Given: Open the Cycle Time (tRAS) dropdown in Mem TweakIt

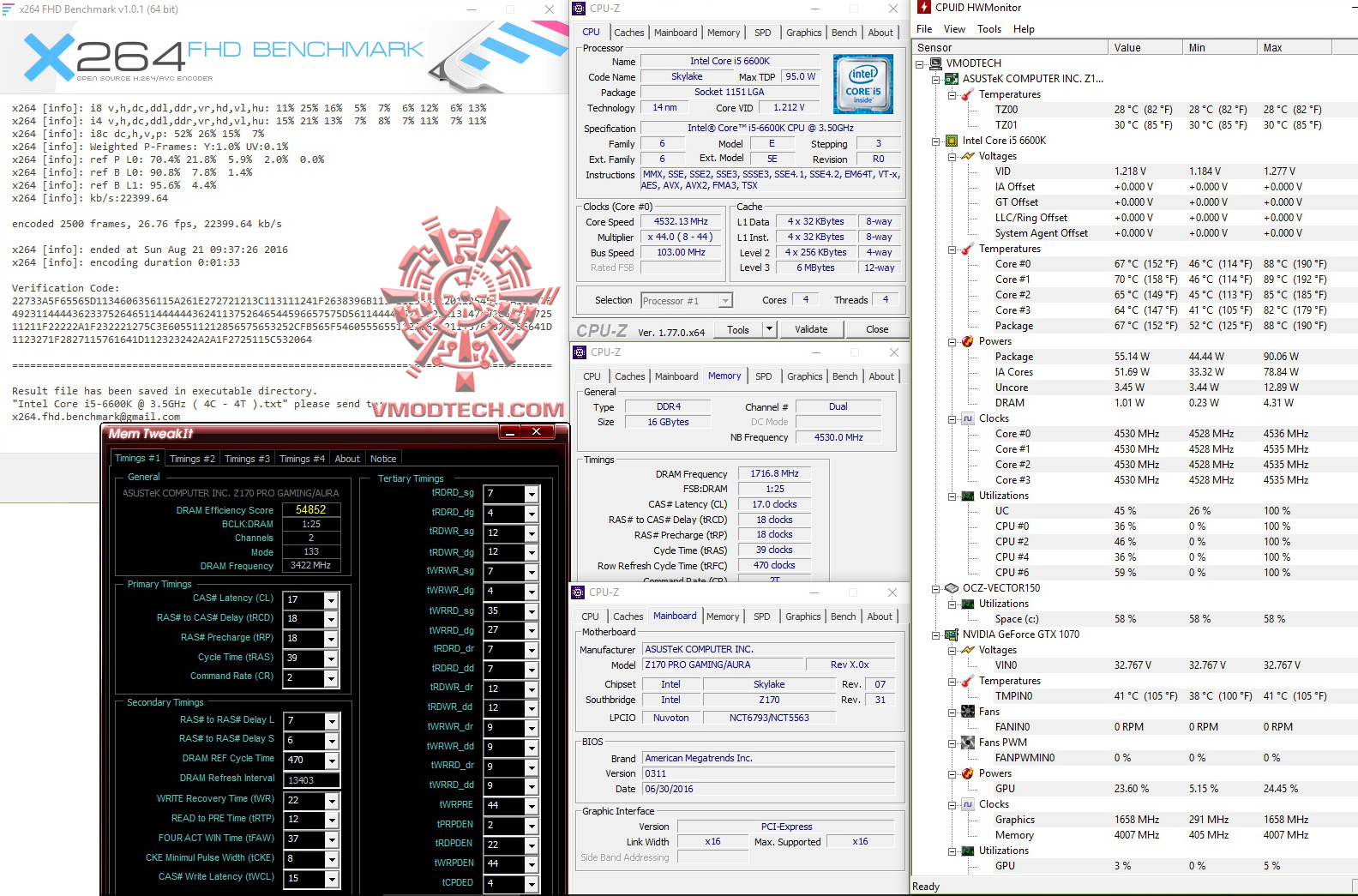Looking at the screenshot, I should (x=331, y=658).
